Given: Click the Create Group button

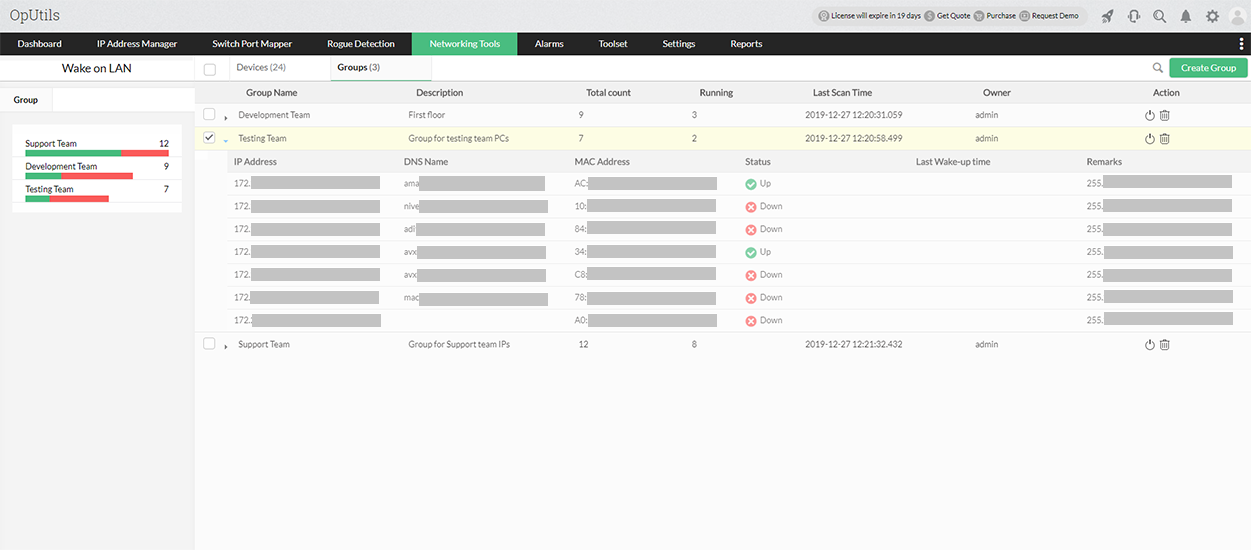Looking at the screenshot, I should (x=1208, y=68).
